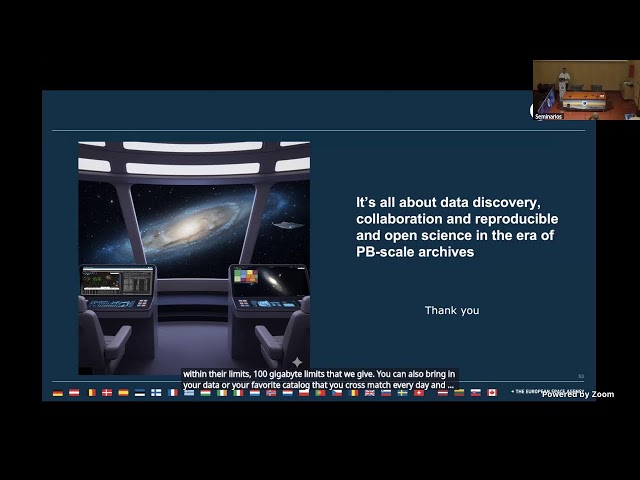640x480 pixels.
Task: Click the German flag icon
Action: (x=58, y=393)
